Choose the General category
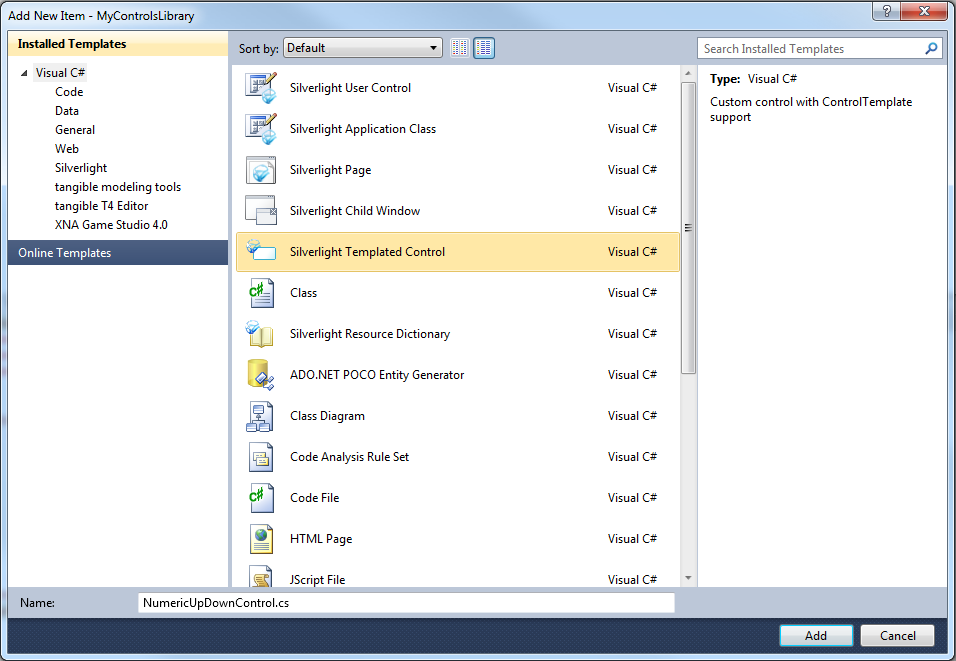 click(75, 129)
